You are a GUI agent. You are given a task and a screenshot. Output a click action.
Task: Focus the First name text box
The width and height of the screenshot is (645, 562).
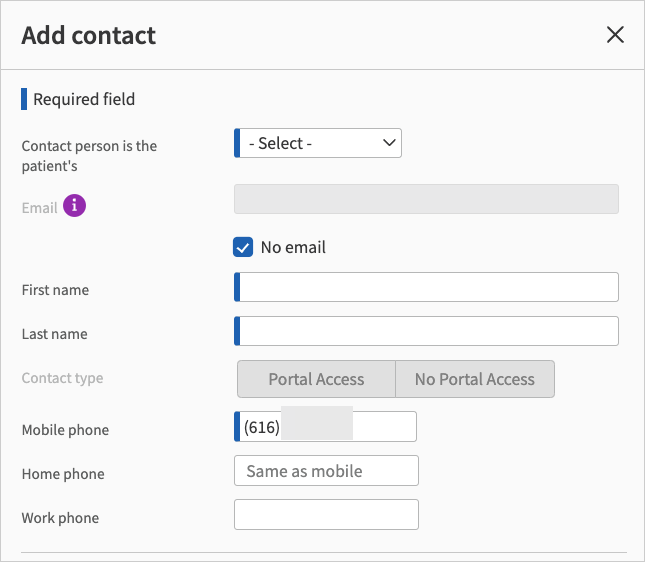pyautogui.click(x=428, y=287)
